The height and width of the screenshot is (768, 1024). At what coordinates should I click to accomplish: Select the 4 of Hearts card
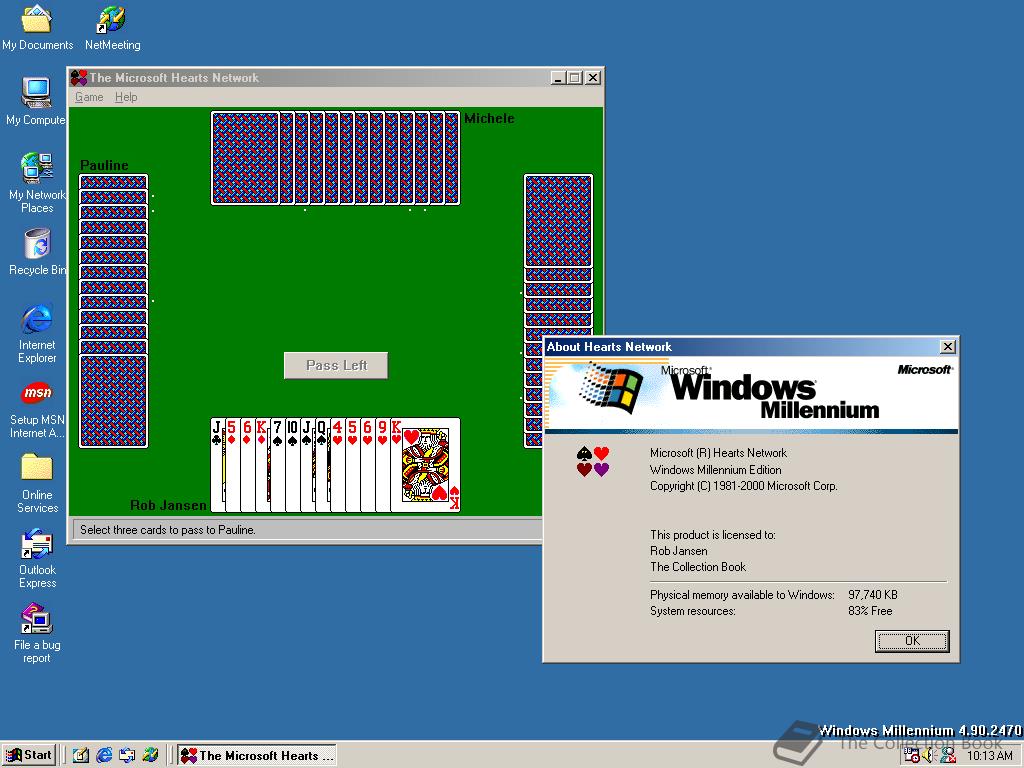tap(338, 465)
